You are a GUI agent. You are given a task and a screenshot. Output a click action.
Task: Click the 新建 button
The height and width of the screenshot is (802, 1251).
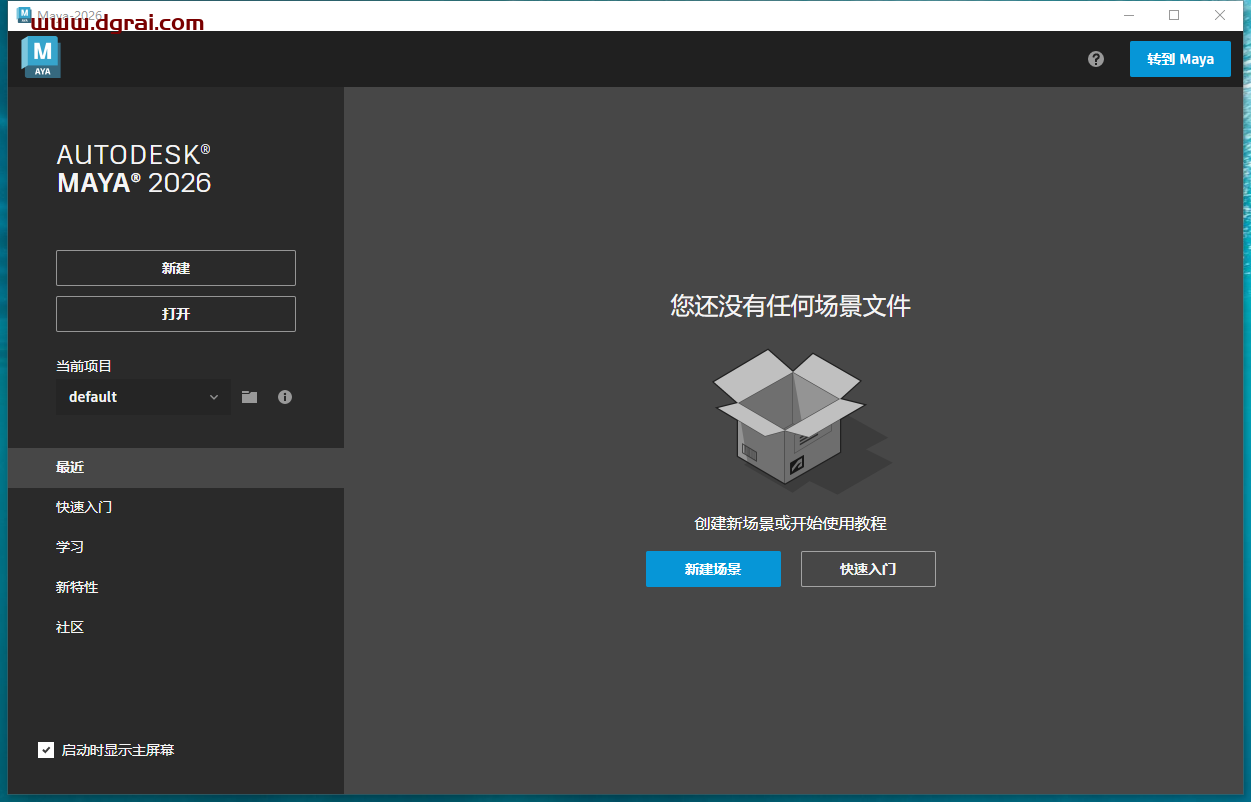click(x=176, y=268)
